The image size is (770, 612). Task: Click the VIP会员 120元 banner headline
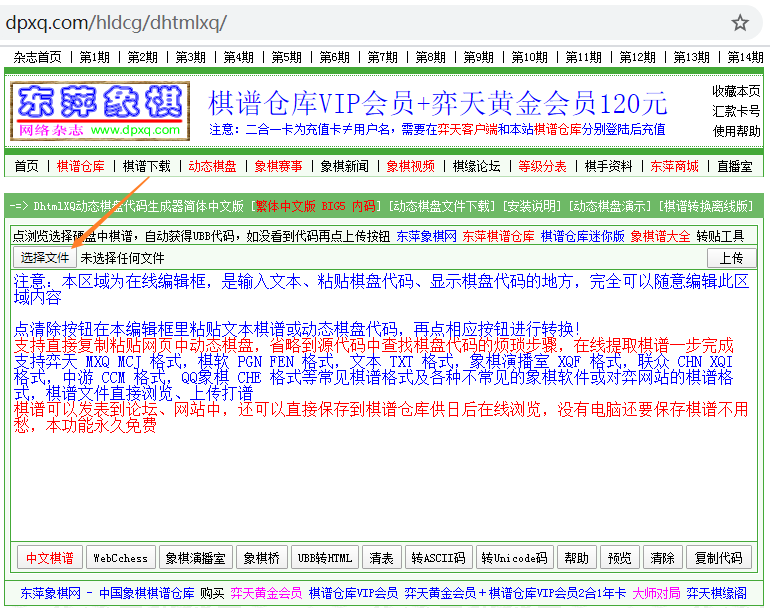tap(438, 103)
